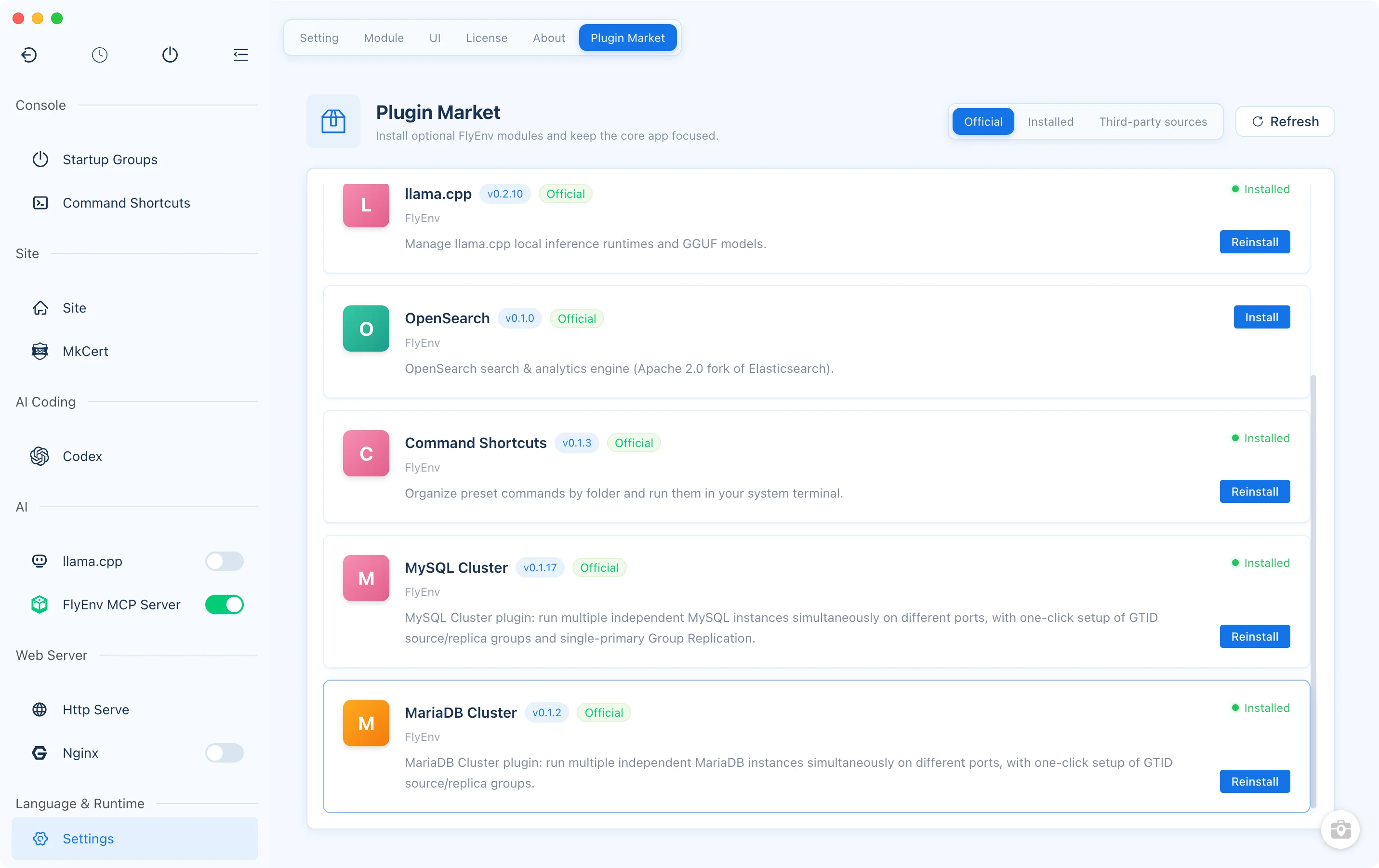Select the Settings gear item in sidebar
1379x868 pixels.
pyautogui.click(x=134, y=838)
